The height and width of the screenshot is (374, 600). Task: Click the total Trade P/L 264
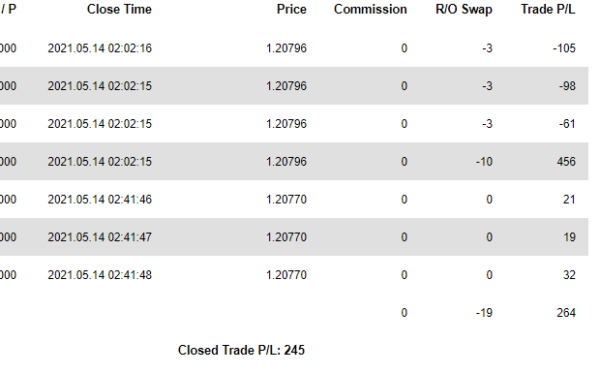tap(566, 313)
